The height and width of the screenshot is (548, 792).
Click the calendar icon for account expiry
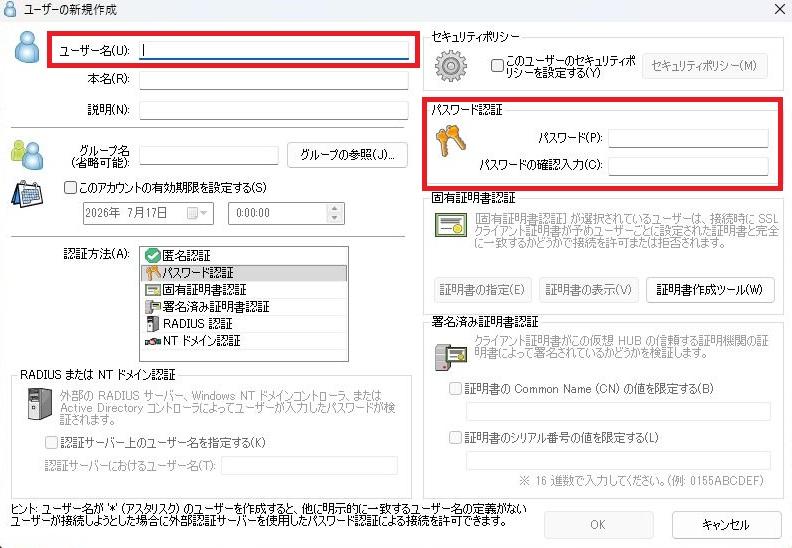(27, 194)
